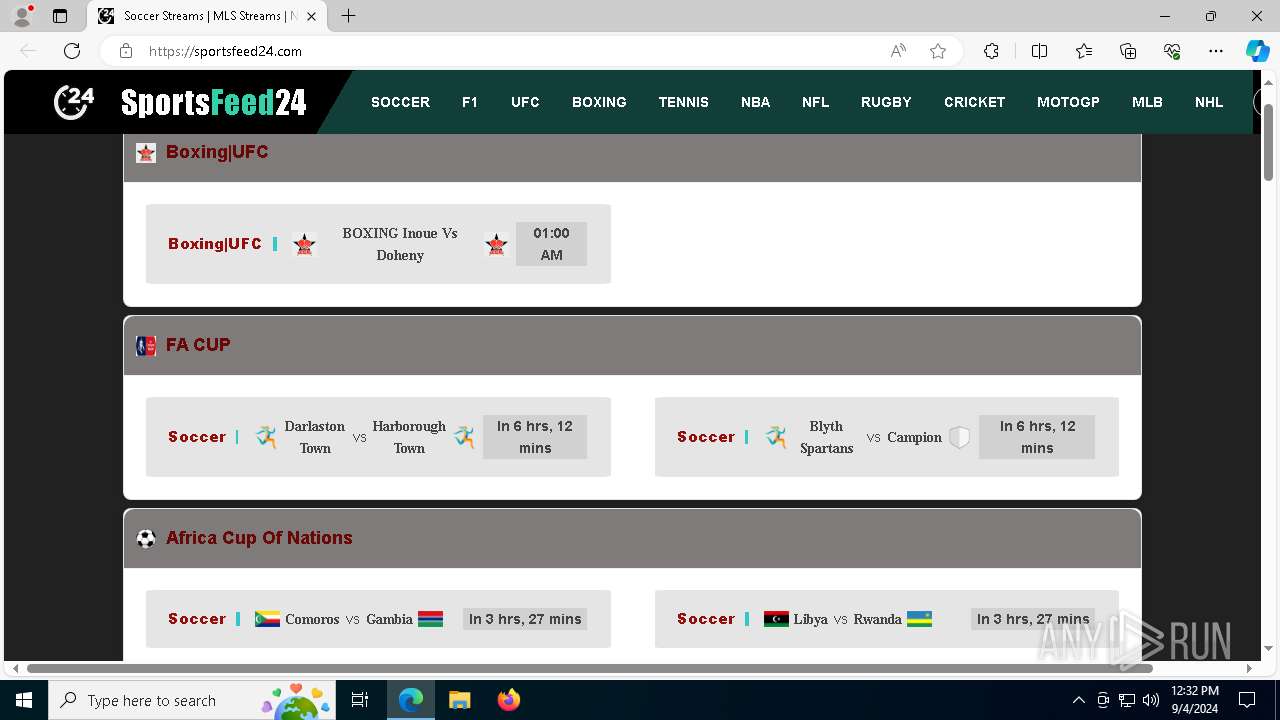Screen dimensions: 1280x720
Task: Open the CRICKET menu item
Action: [x=975, y=102]
